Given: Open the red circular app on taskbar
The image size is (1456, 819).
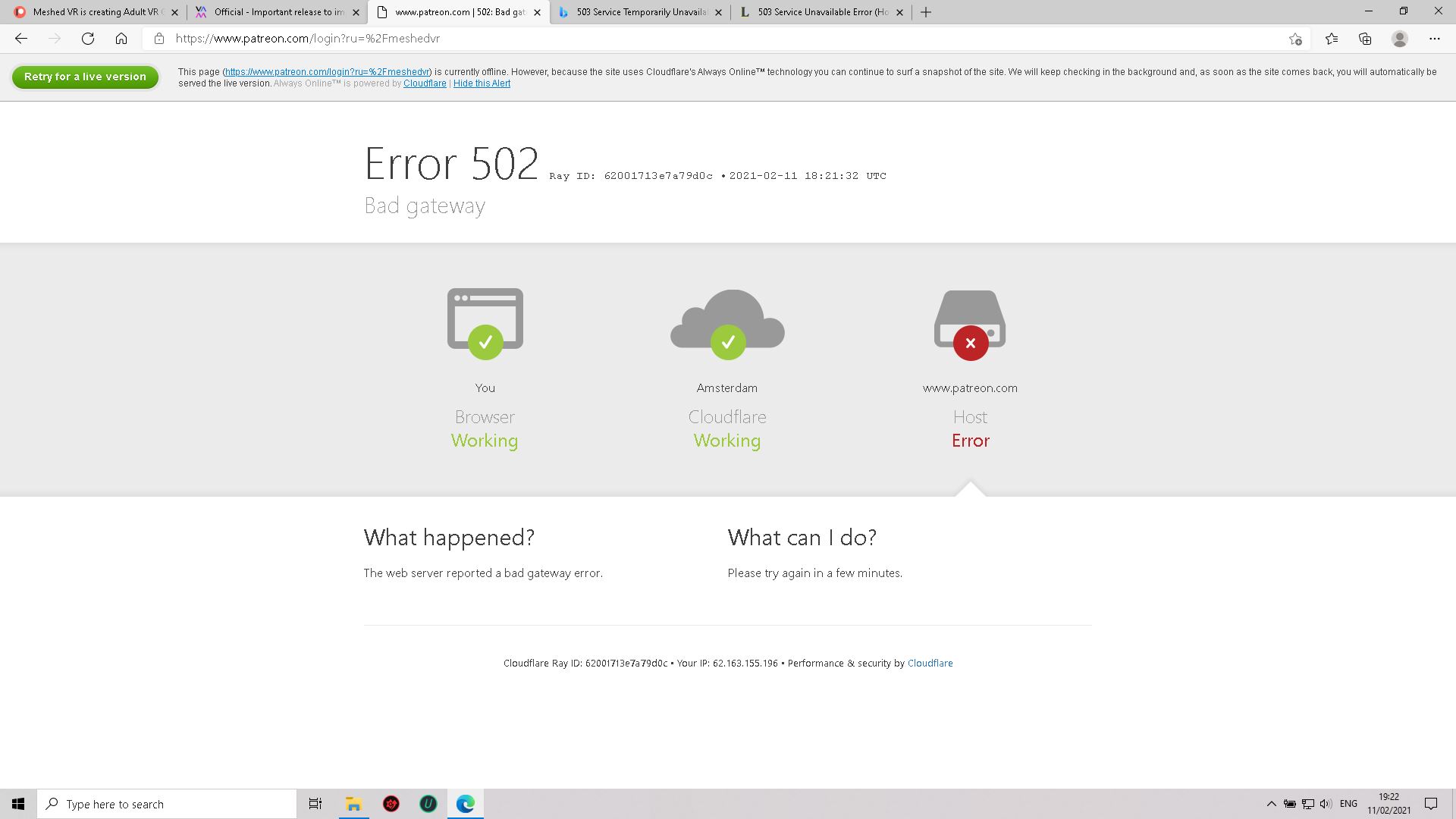Looking at the screenshot, I should pyautogui.click(x=391, y=804).
